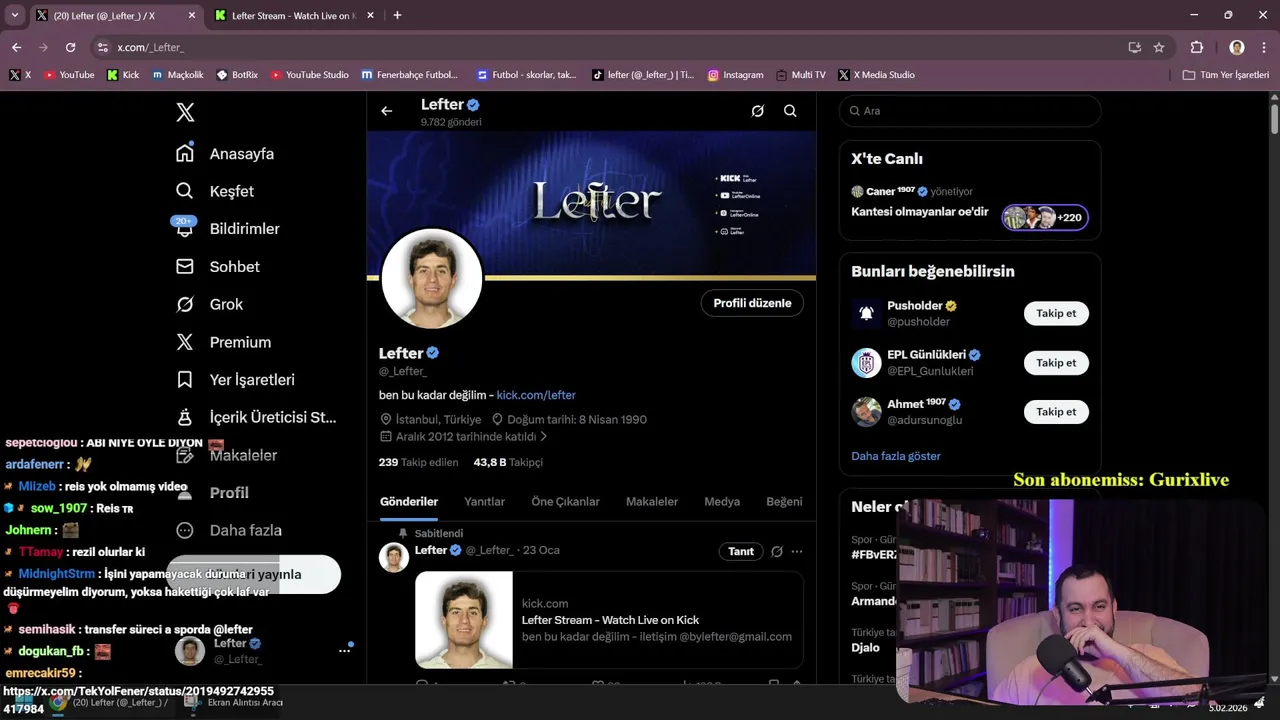The height and width of the screenshot is (720, 1280).
Task: Select Gönderiler tab
Action: (409, 501)
